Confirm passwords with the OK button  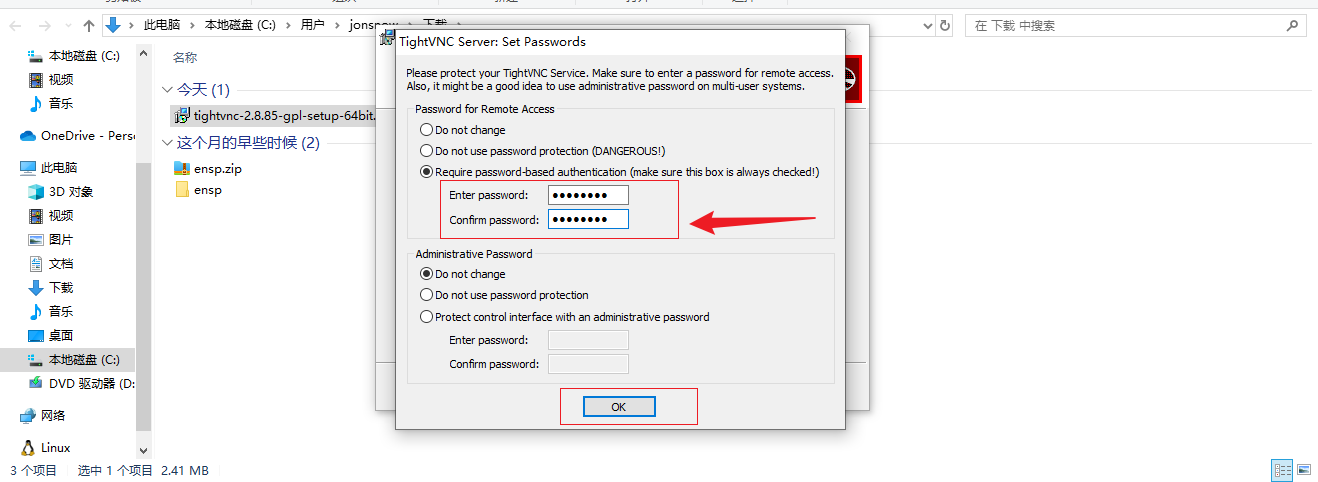[x=618, y=407]
